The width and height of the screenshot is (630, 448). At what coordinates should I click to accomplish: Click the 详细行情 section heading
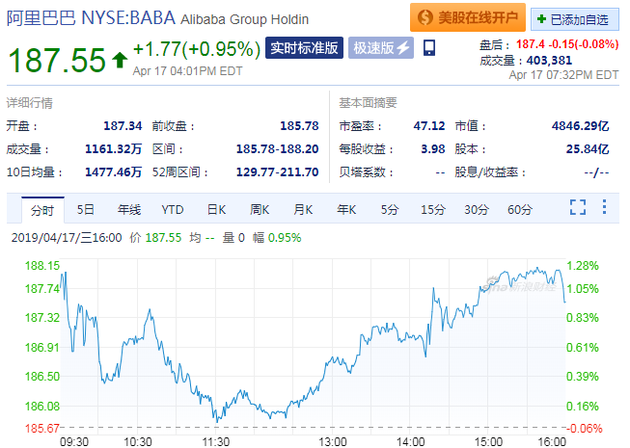point(29,103)
